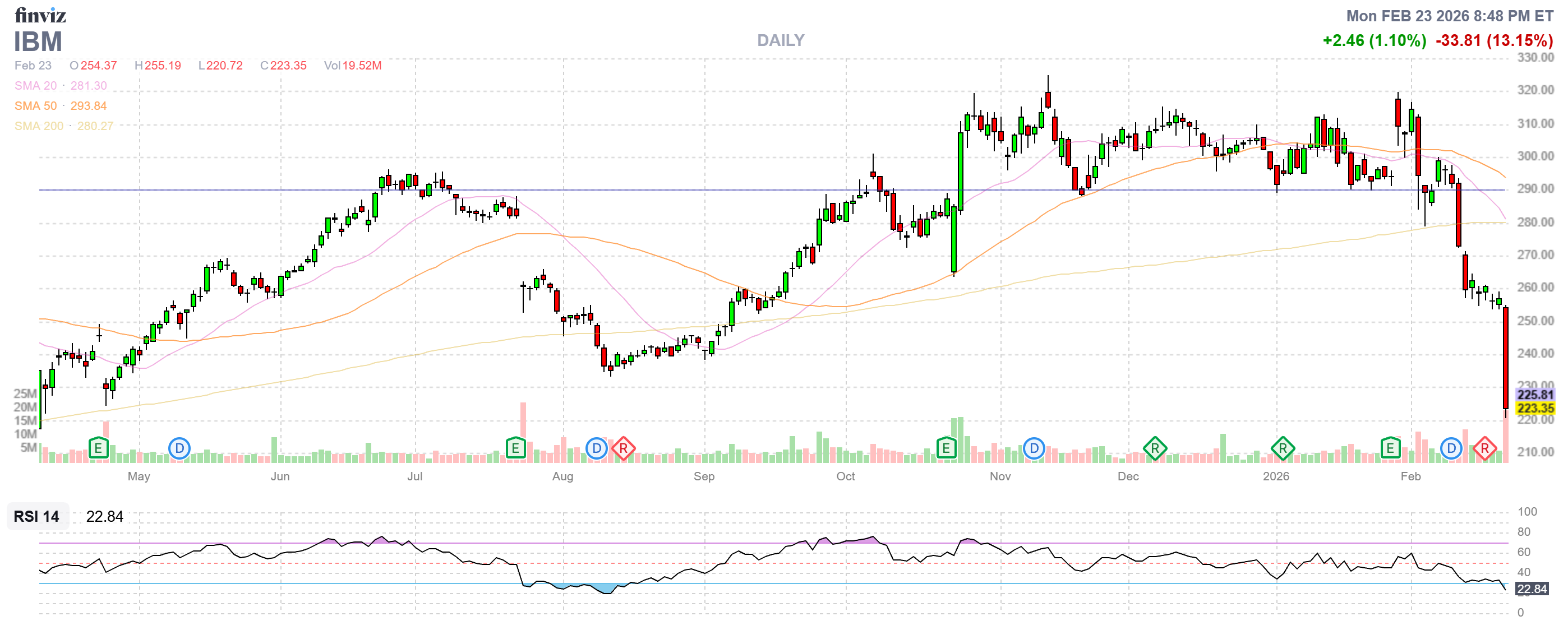Click the green R marker in early 2026
Image resolution: width=1568 pixels, height=630 pixels.
(1283, 449)
